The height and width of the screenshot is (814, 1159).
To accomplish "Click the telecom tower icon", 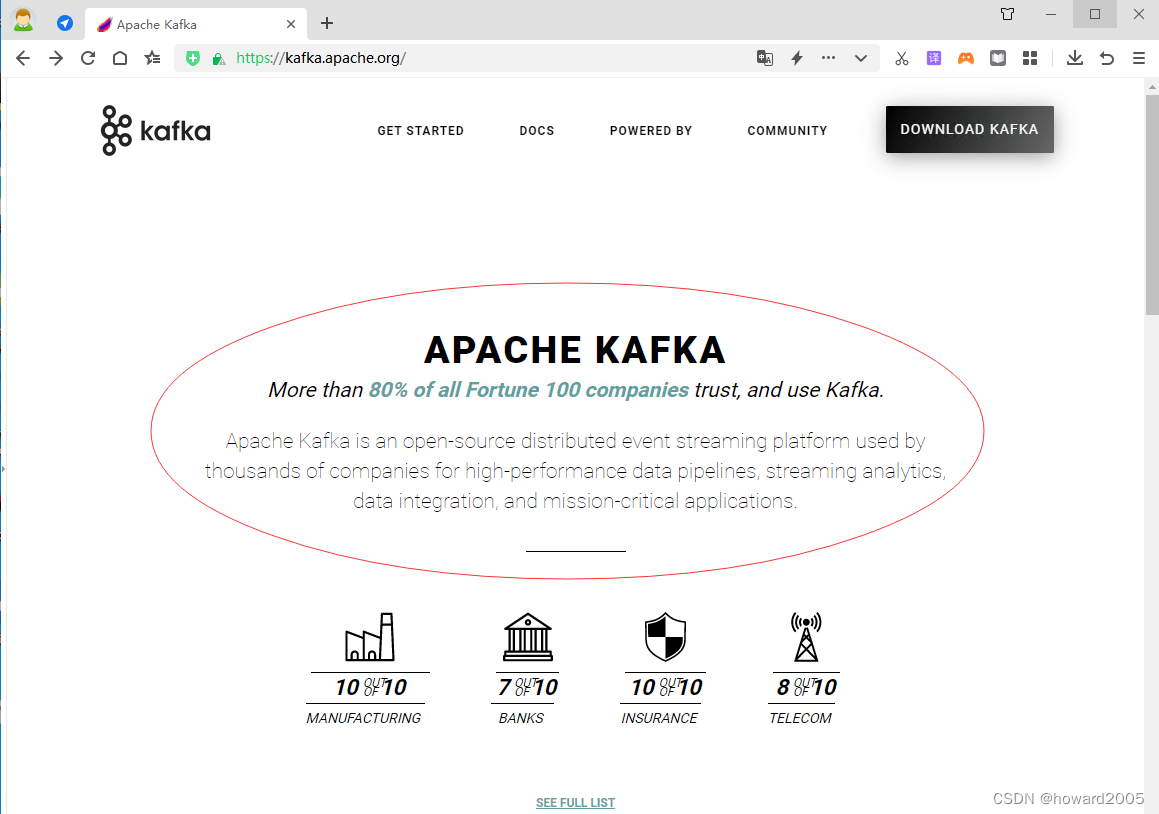I will click(x=806, y=637).
